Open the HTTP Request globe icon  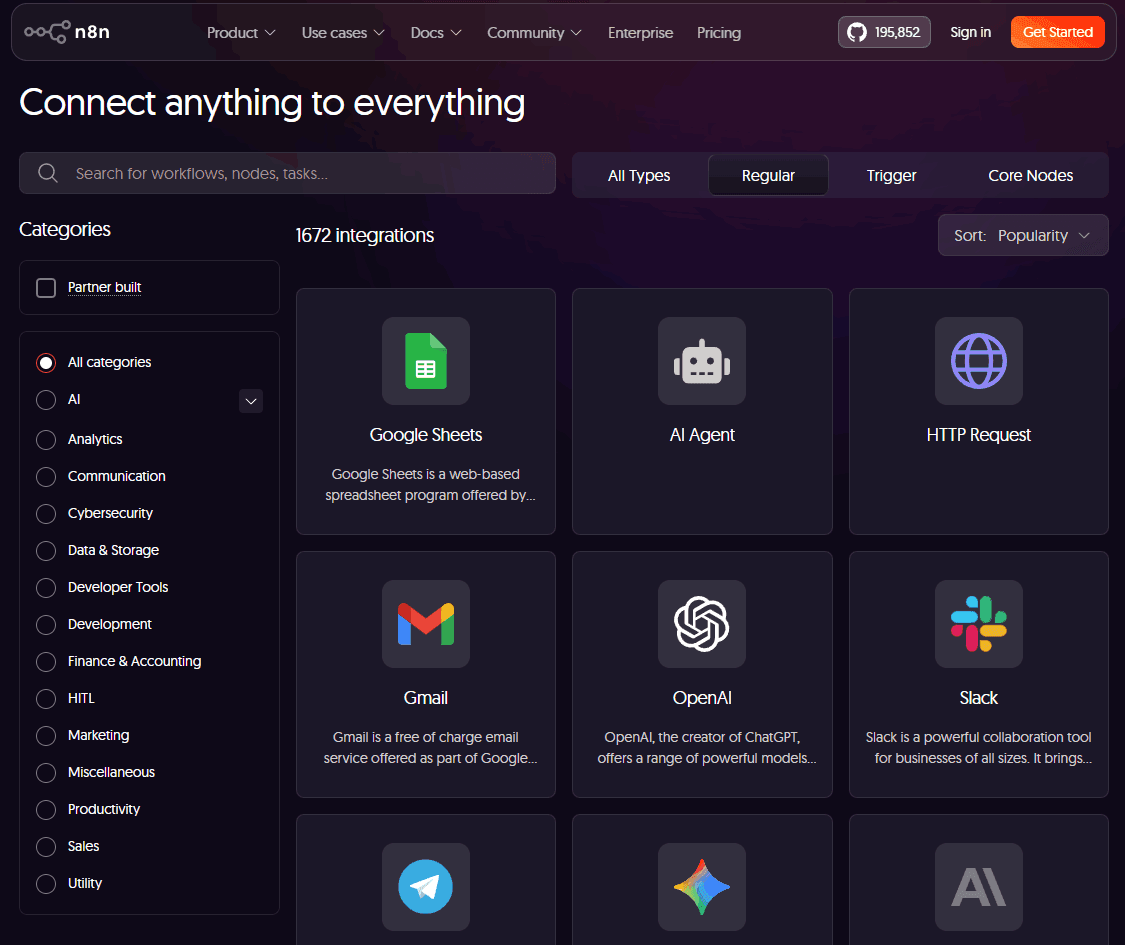point(979,361)
